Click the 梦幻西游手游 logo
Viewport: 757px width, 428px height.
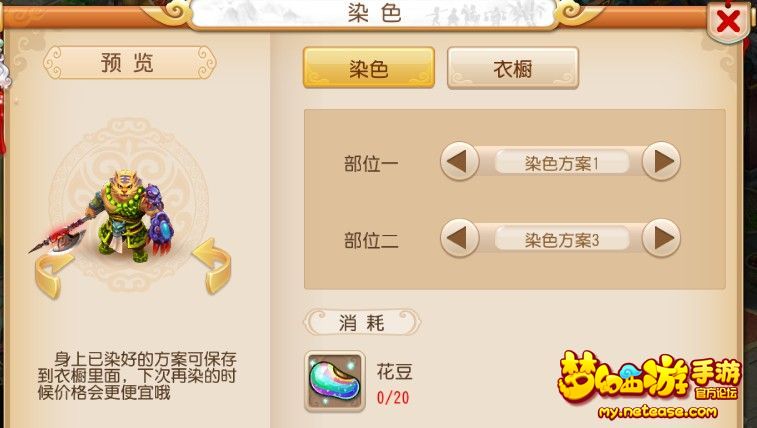[x=649, y=376]
